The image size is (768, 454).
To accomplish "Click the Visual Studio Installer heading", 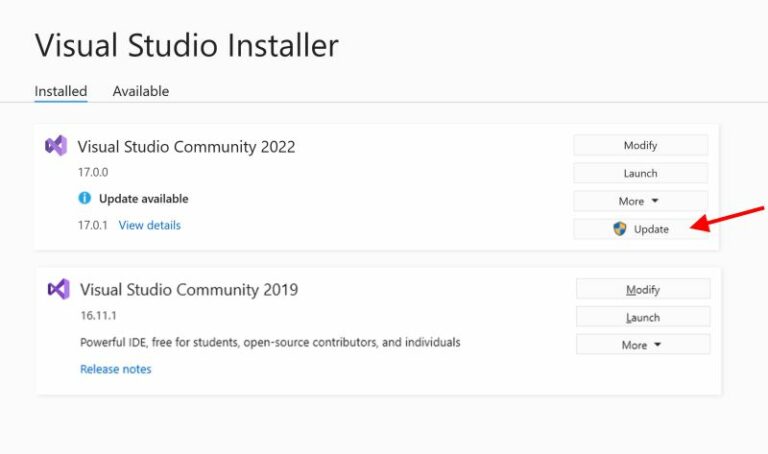I will pyautogui.click(x=187, y=45).
